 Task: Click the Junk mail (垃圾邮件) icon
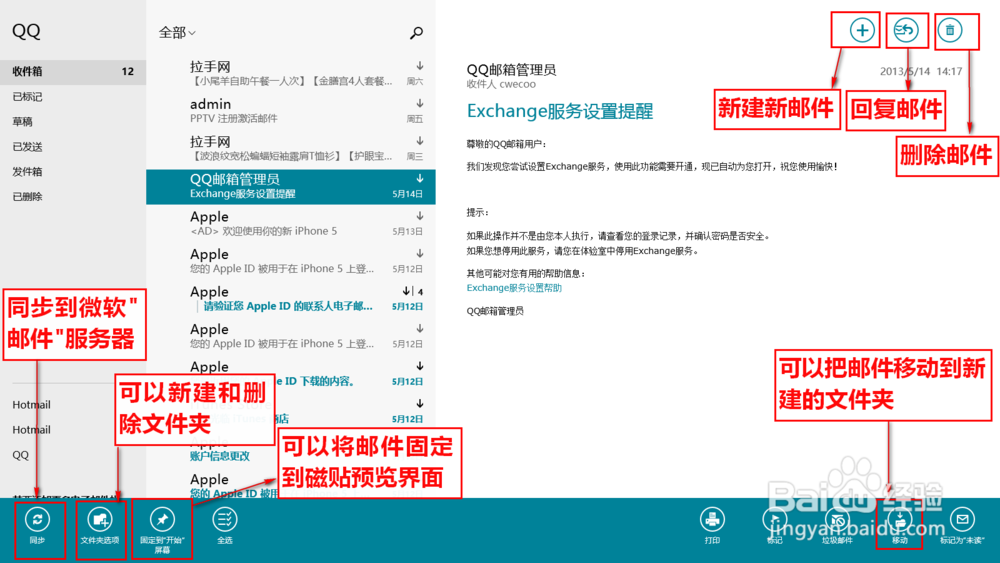coord(837,520)
